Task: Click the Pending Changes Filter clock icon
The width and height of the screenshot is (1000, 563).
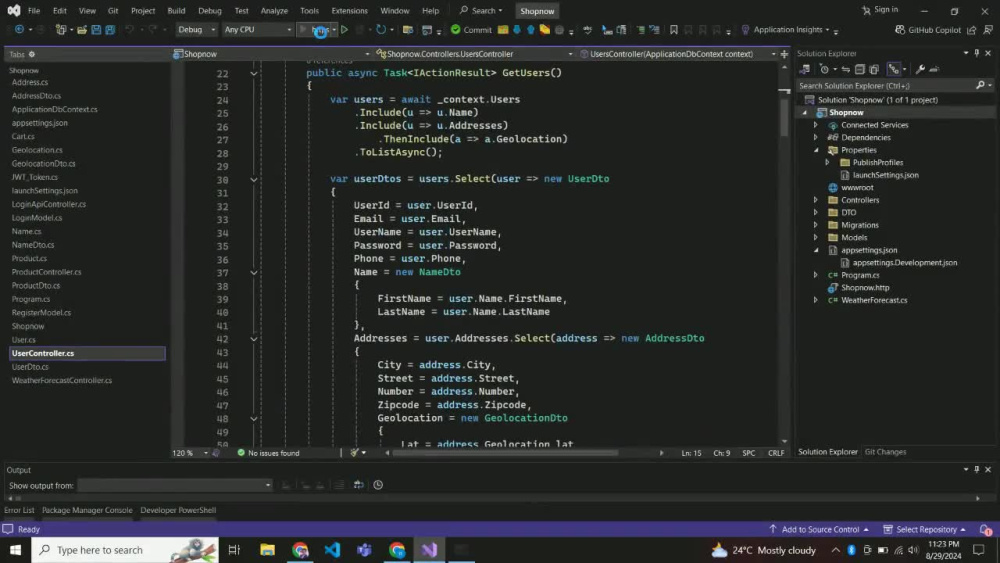Action: point(825,69)
